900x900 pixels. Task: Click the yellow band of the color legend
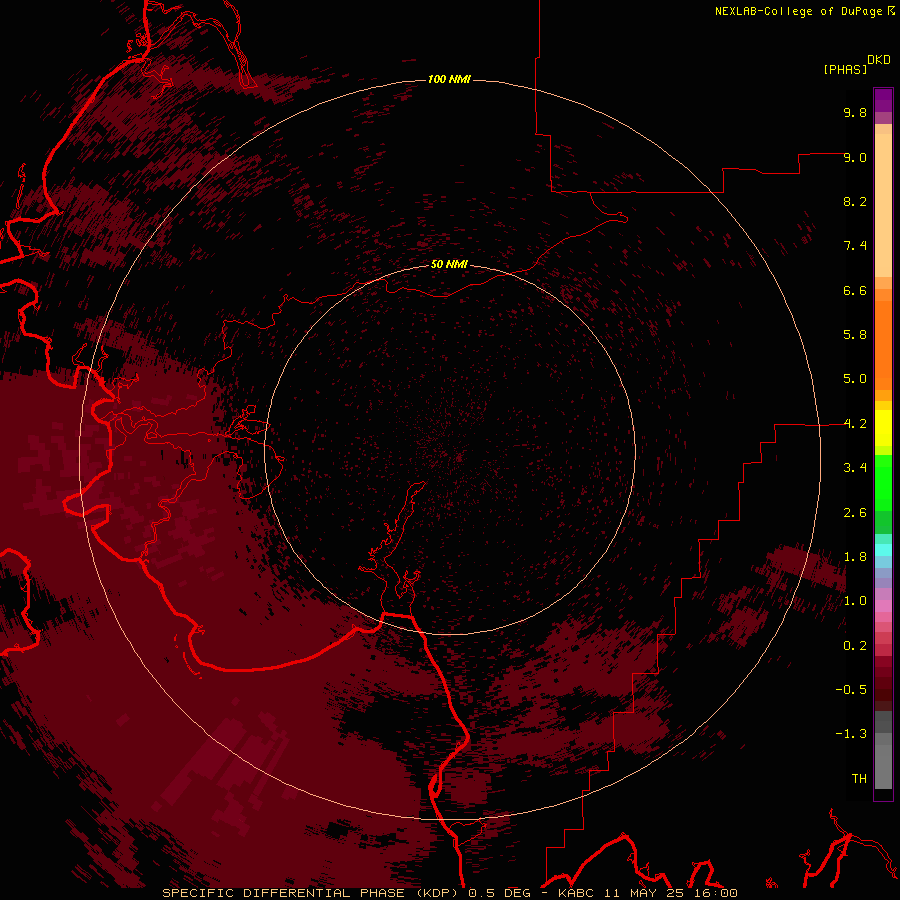point(883,428)
